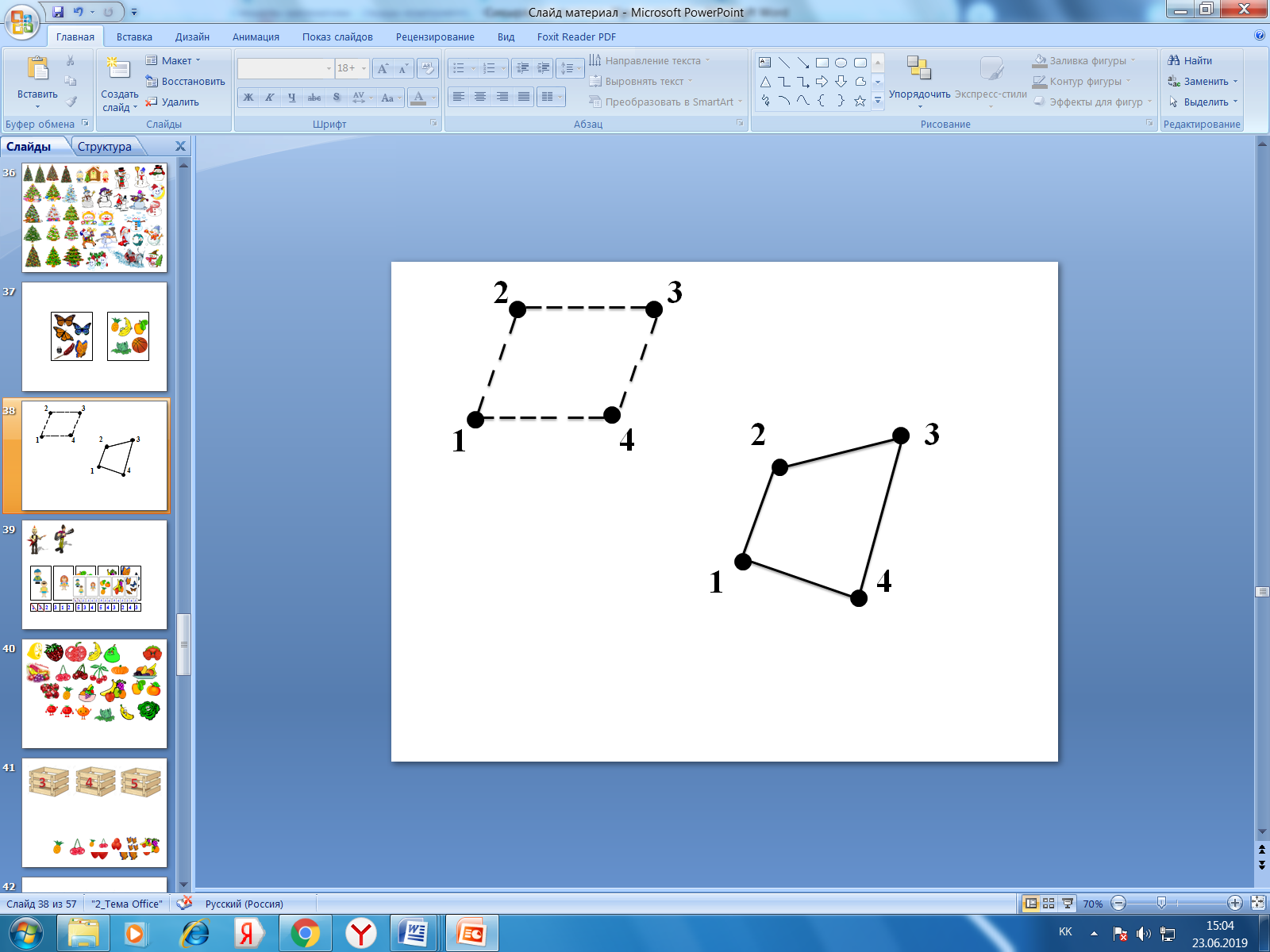
Task: Click the Найти find button
Action: tap(1190, 60)
